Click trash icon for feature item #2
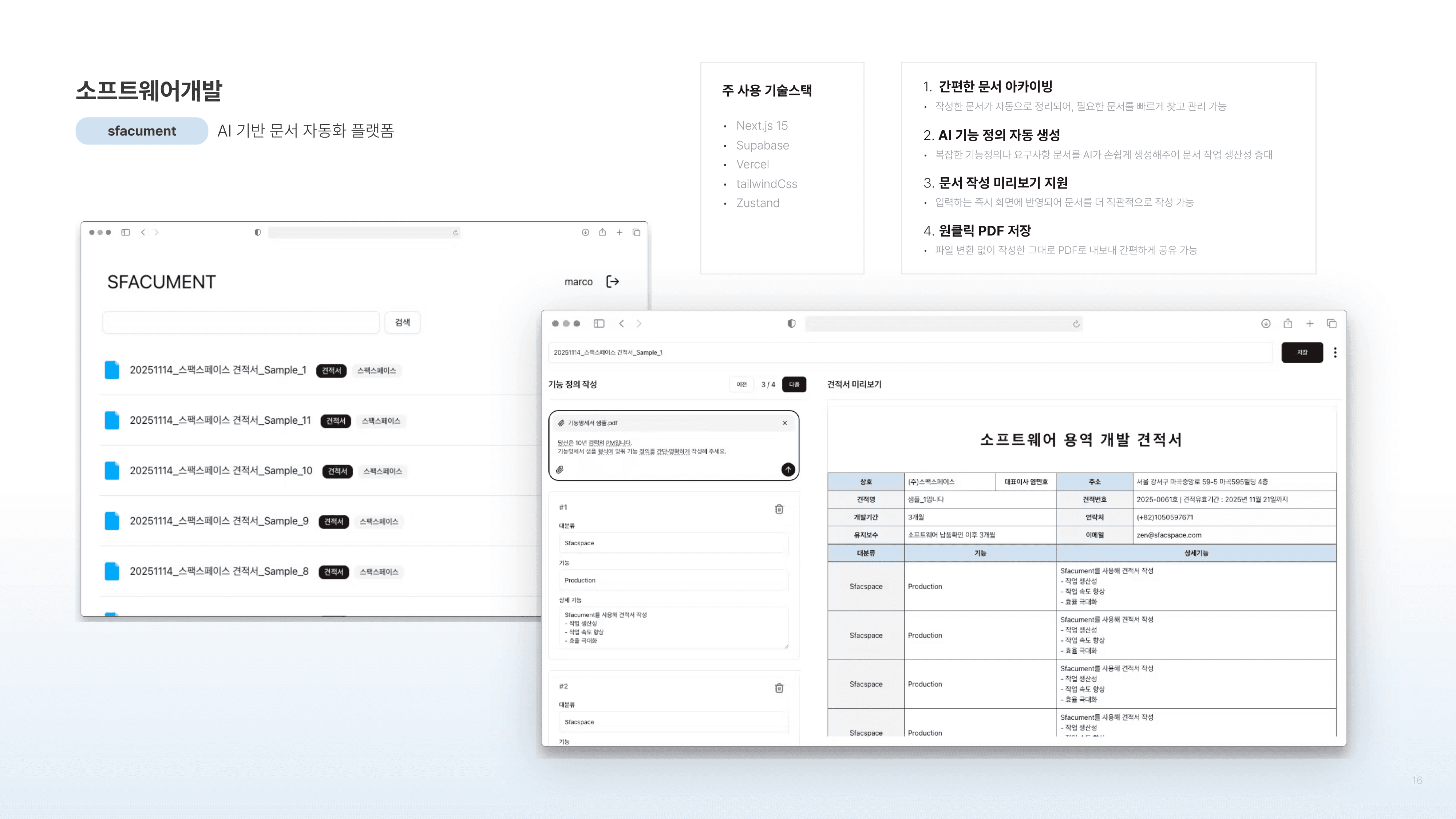The image size is (1456, 819). coord(779,688)
